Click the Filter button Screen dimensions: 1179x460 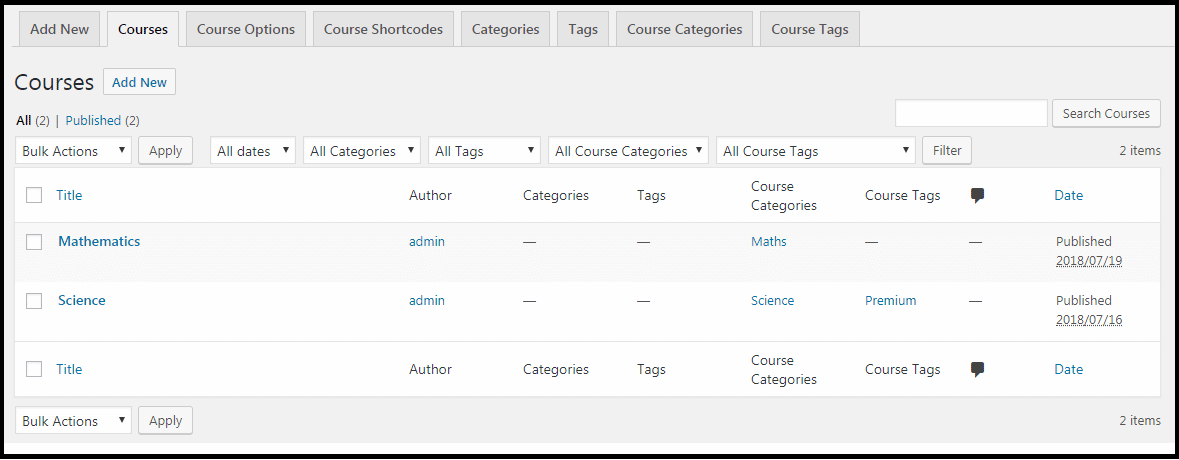click(947, 150)
